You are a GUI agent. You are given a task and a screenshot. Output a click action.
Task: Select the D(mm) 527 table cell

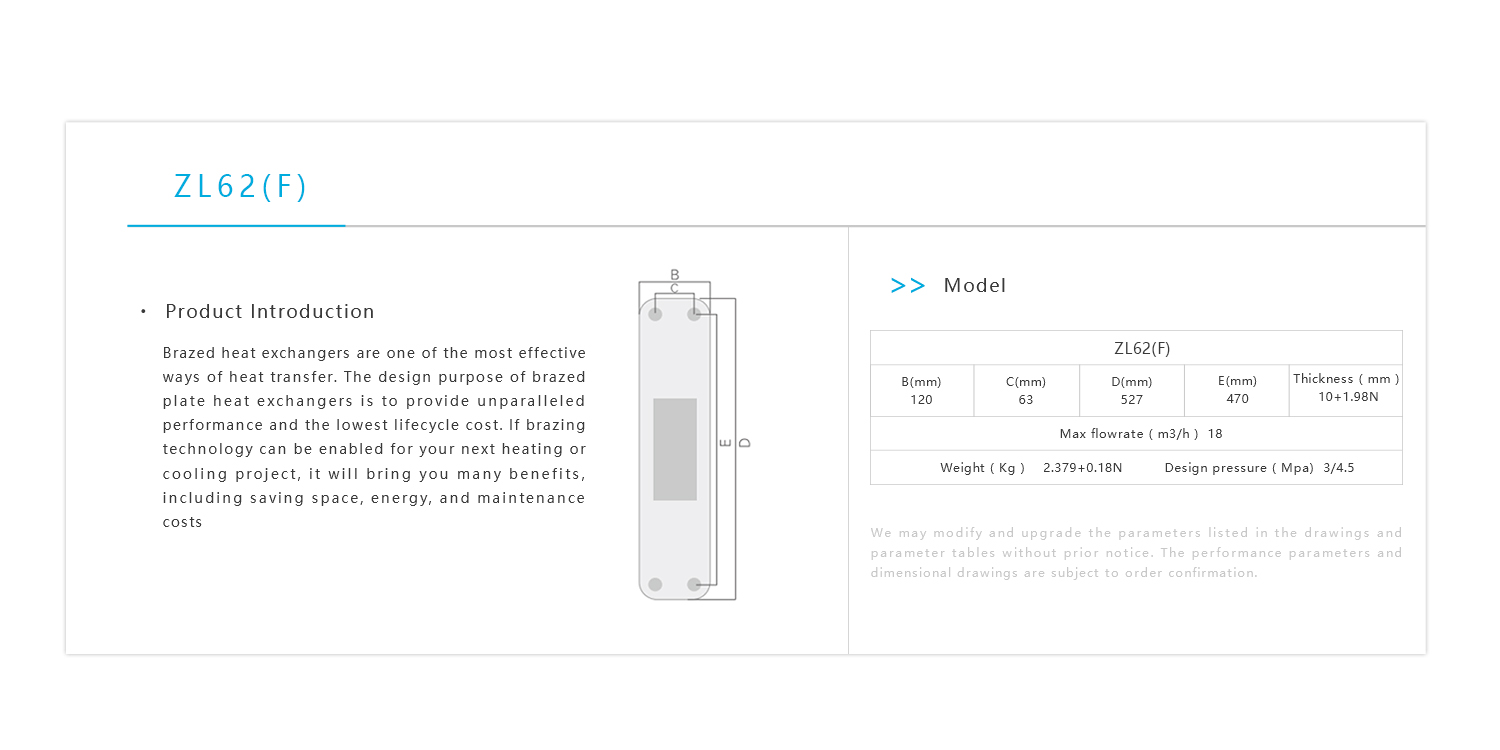tap(1132, 391)
